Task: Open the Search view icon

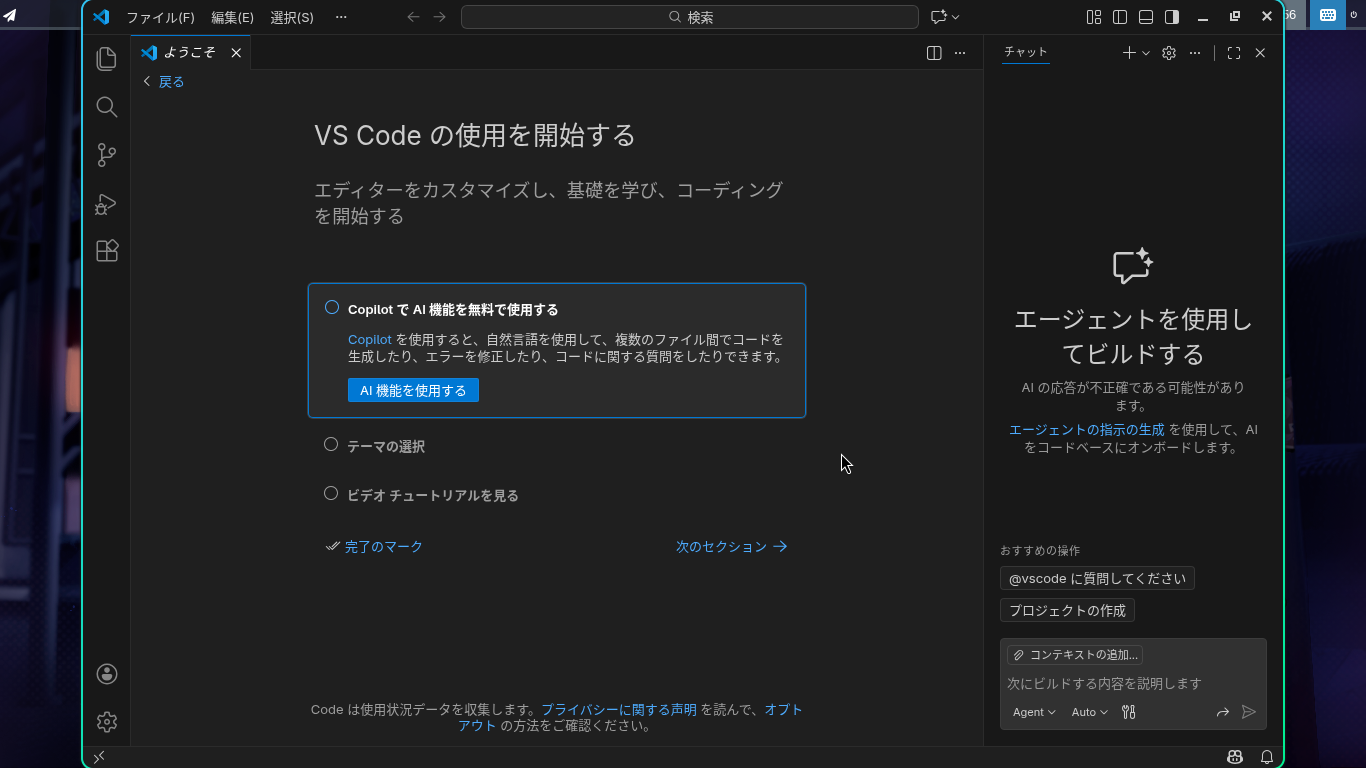Action: click(107, 107)
